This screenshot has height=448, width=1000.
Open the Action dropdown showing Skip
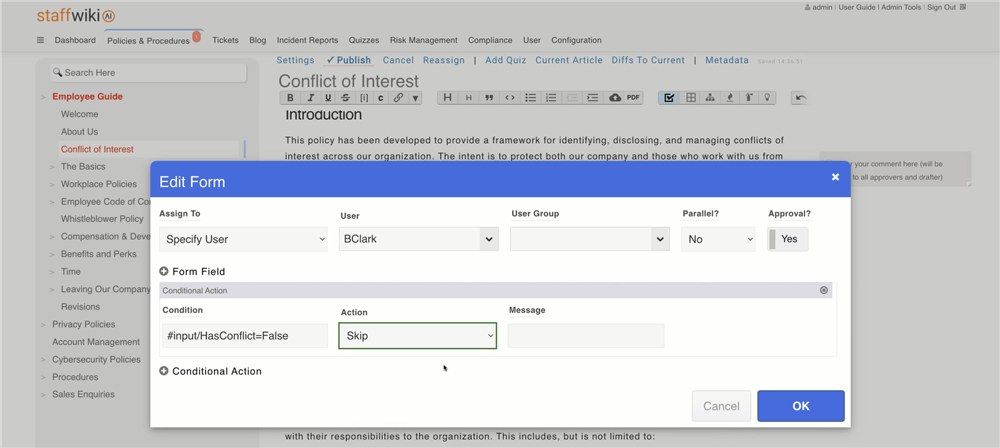point(418,336)
